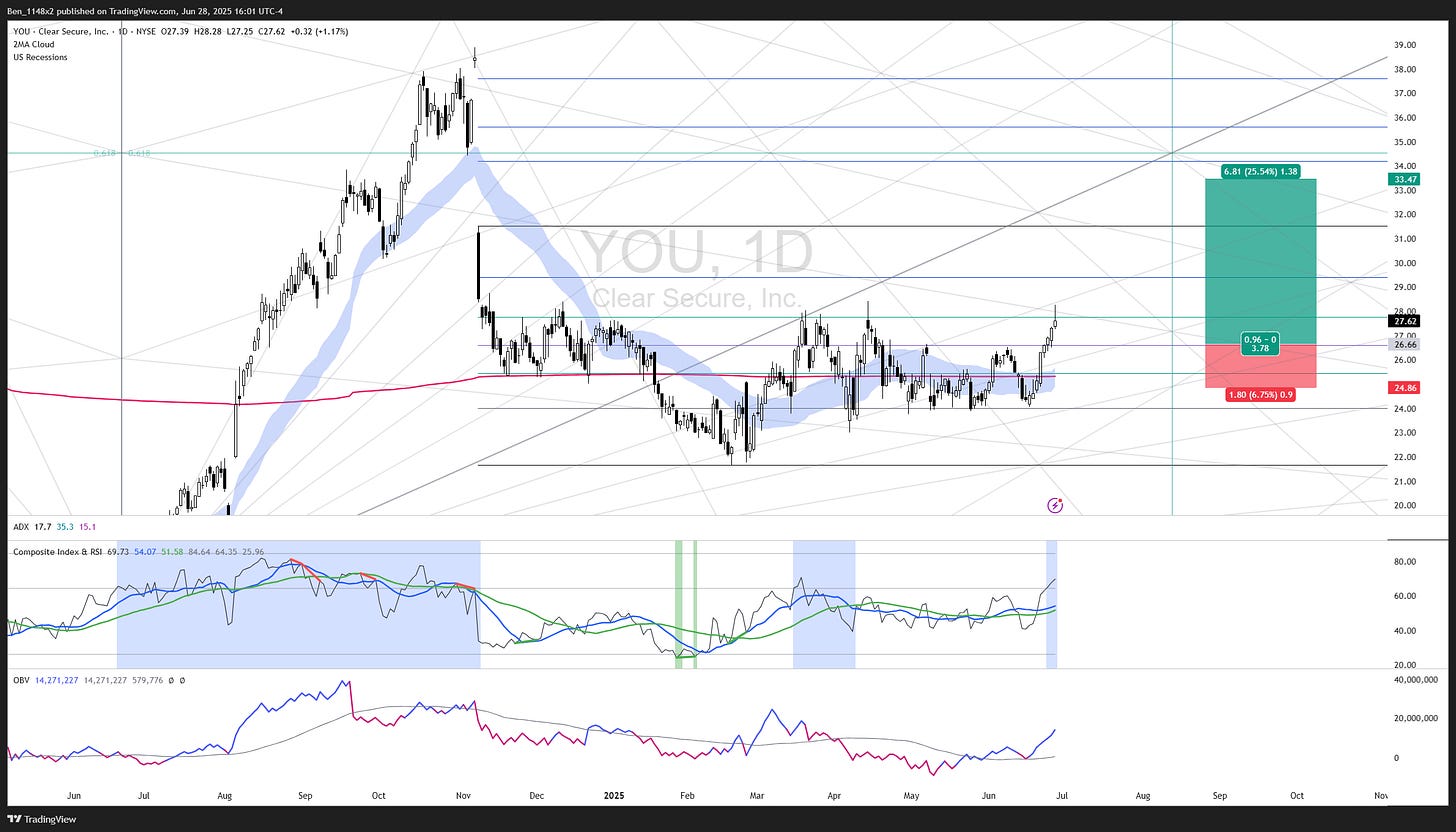Select the "2MA Cloud" indicator label
The width and height of the screenshot is (1456, 832).
pyautogui.click(x=34, y=44)
